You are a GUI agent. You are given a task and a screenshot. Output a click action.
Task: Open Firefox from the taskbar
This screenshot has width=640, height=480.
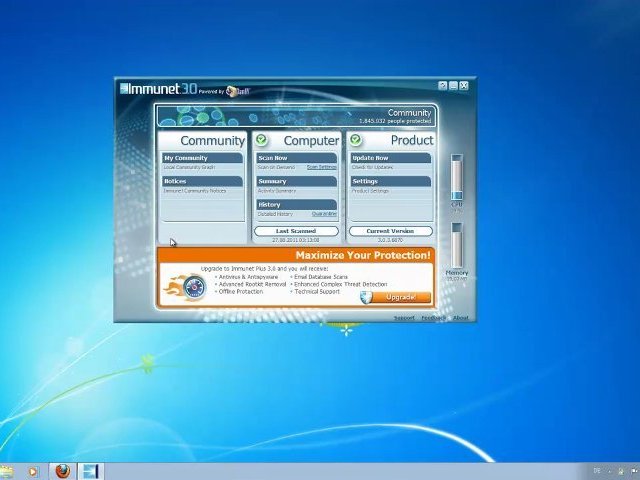click(x=62, y=471)
